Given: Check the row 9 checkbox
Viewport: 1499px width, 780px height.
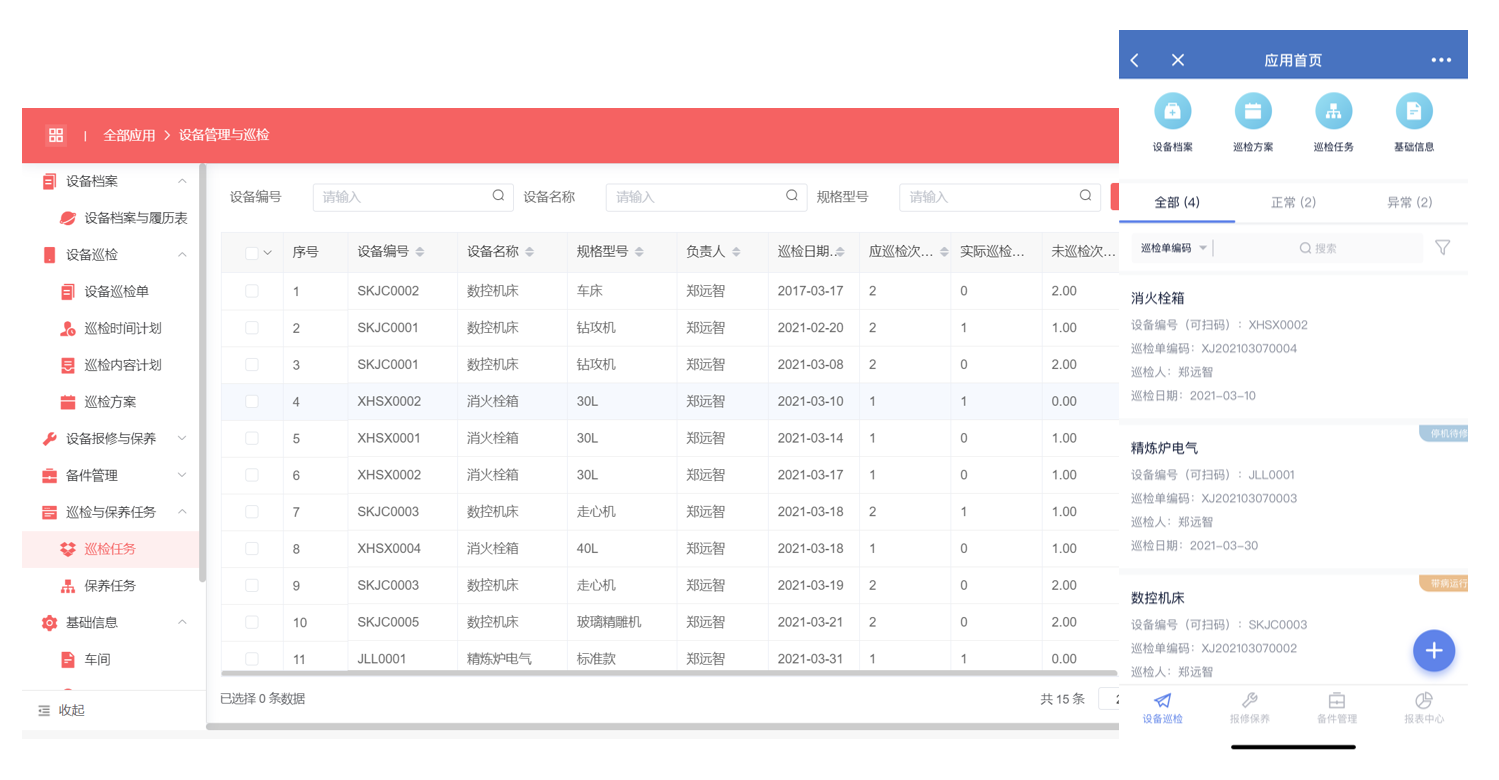Looking at the screenshot, I should click(x=252, y=585).
